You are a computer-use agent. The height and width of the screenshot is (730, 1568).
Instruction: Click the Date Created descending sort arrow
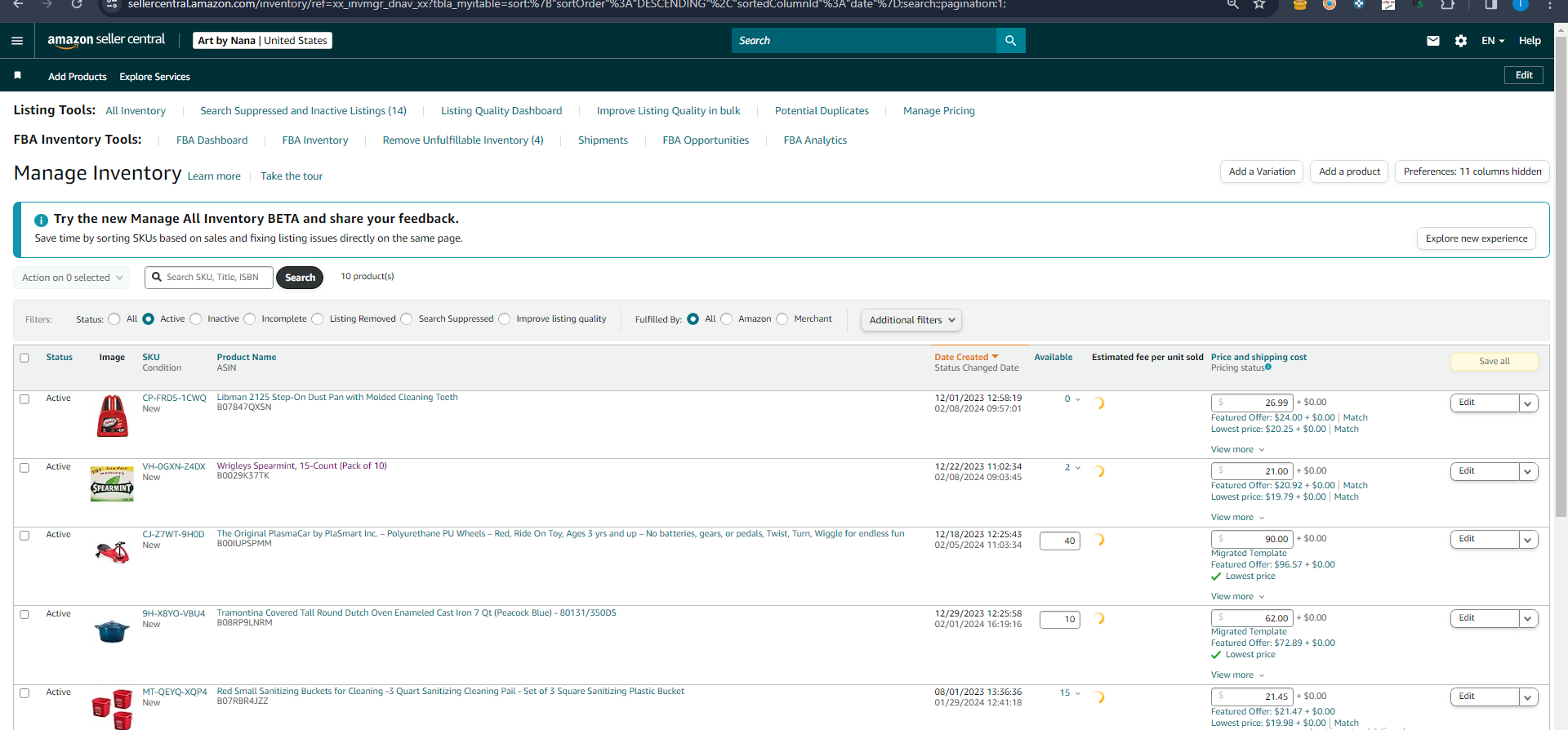click(x=995, y=357)
